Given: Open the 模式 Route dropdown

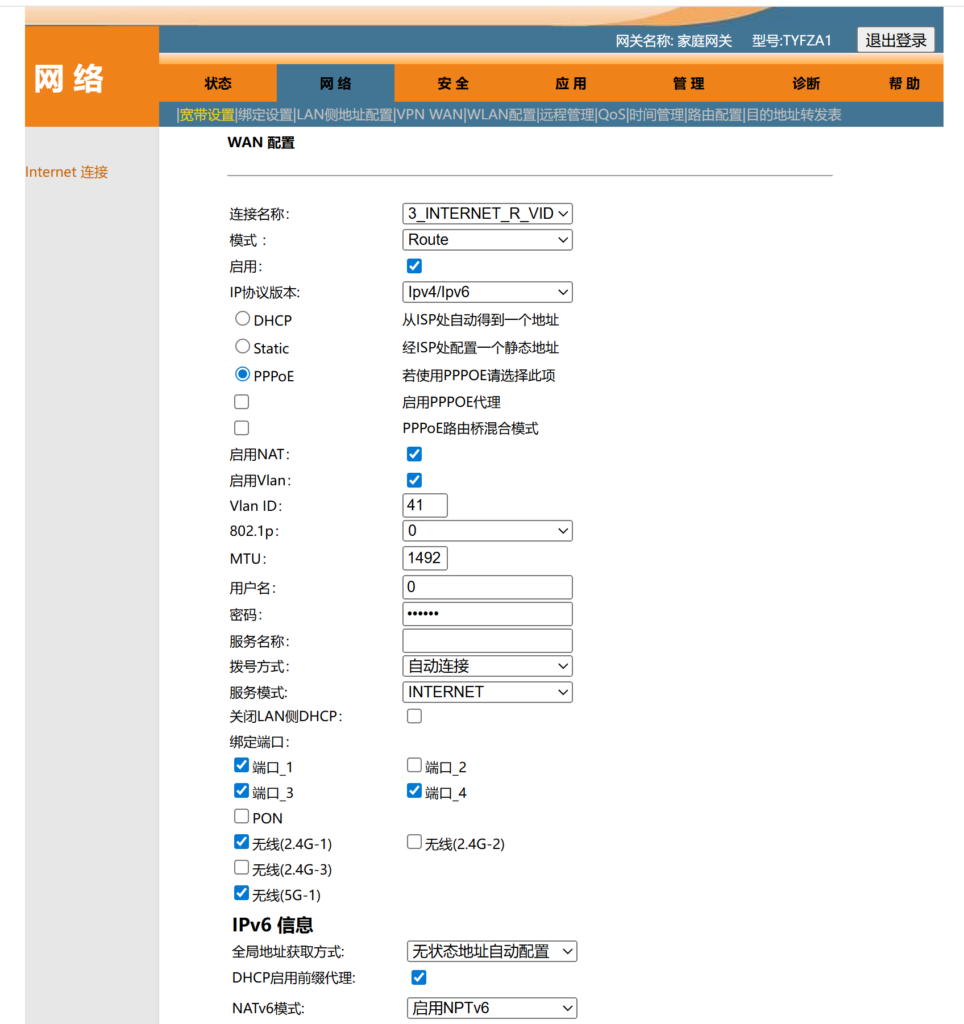Looking at the screenshot, I should (x=487, y=240).
